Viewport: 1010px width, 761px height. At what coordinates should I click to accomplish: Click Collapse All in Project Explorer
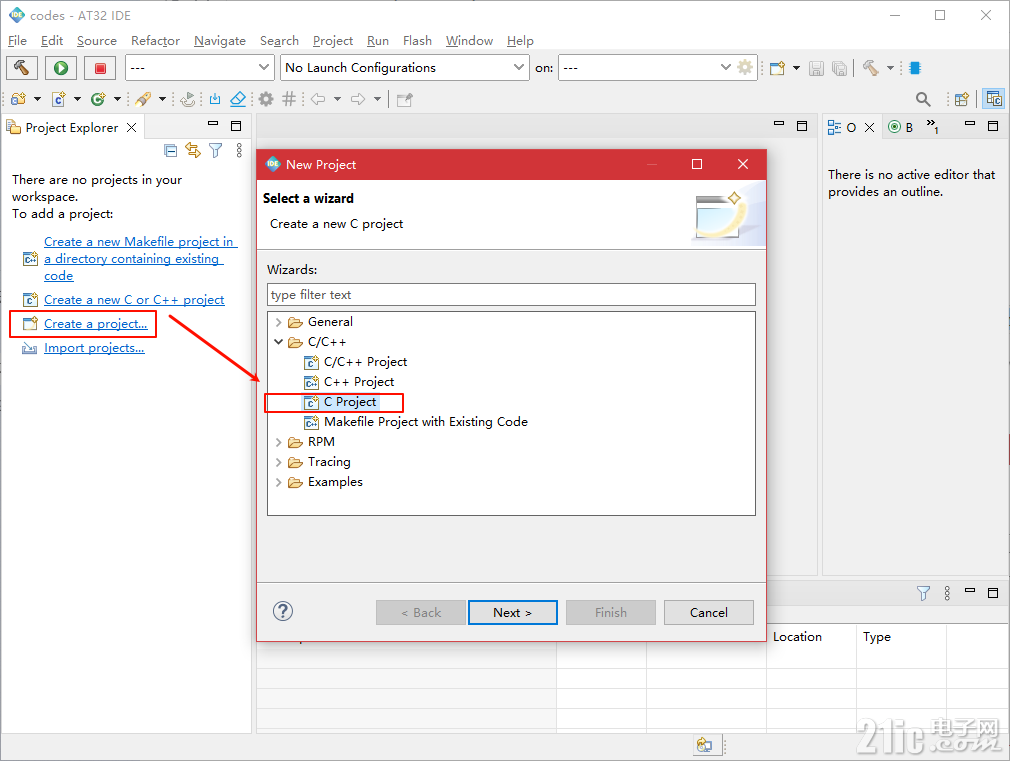(x=171, y=151)
